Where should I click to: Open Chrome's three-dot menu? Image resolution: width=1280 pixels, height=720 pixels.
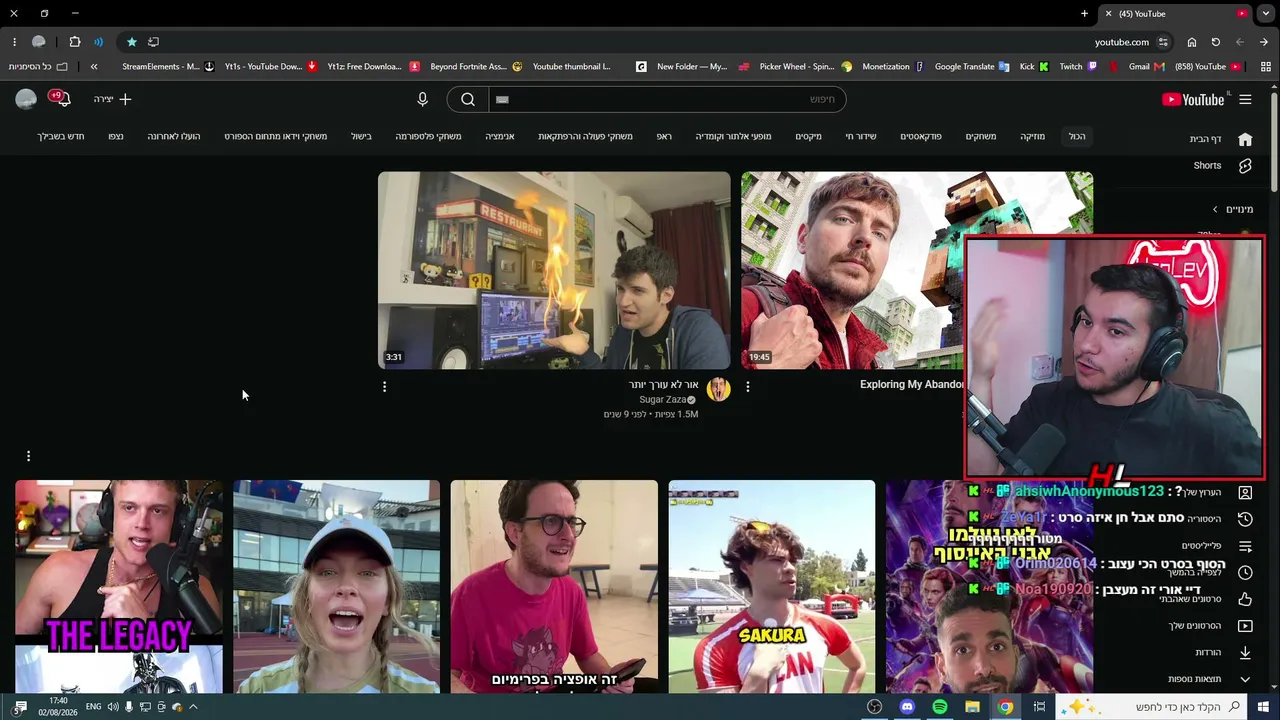tap(14, 42)
